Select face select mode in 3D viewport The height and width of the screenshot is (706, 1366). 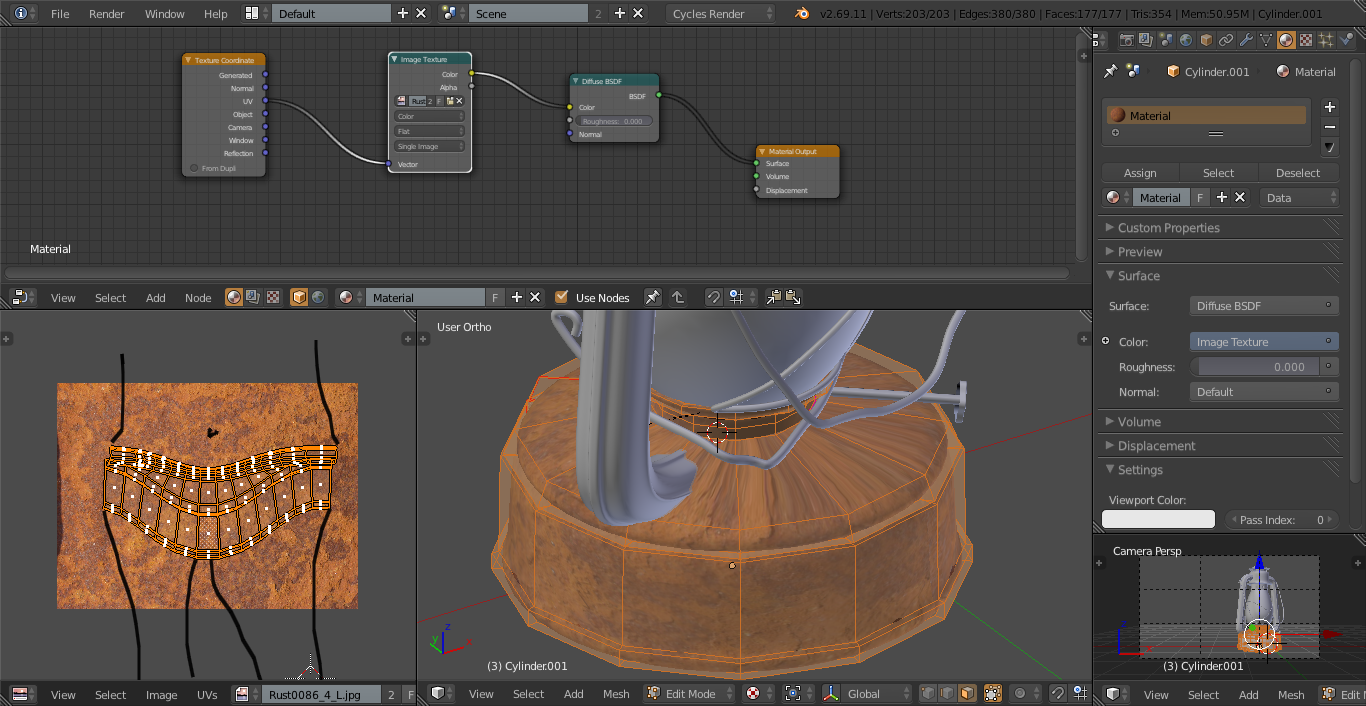(x=967, y=693)
